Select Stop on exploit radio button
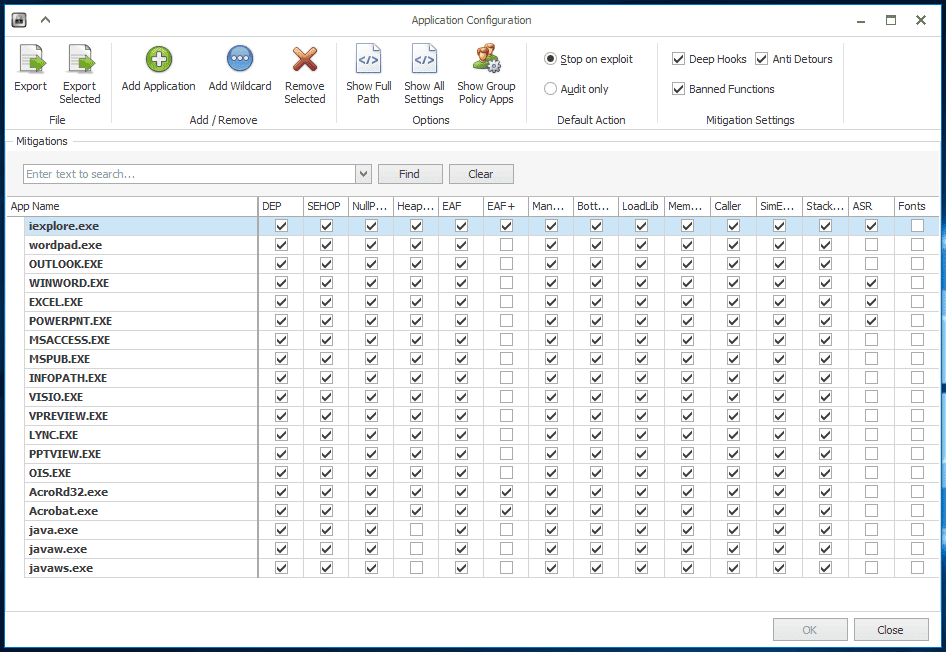946x652 pixels. click(550, 59)
